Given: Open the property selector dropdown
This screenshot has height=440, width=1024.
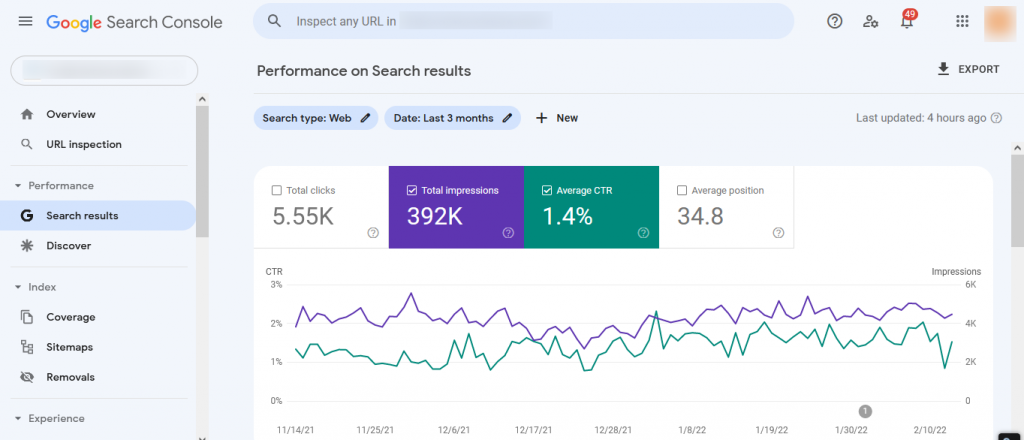Looking at the screenshot, I should (104, 71).
